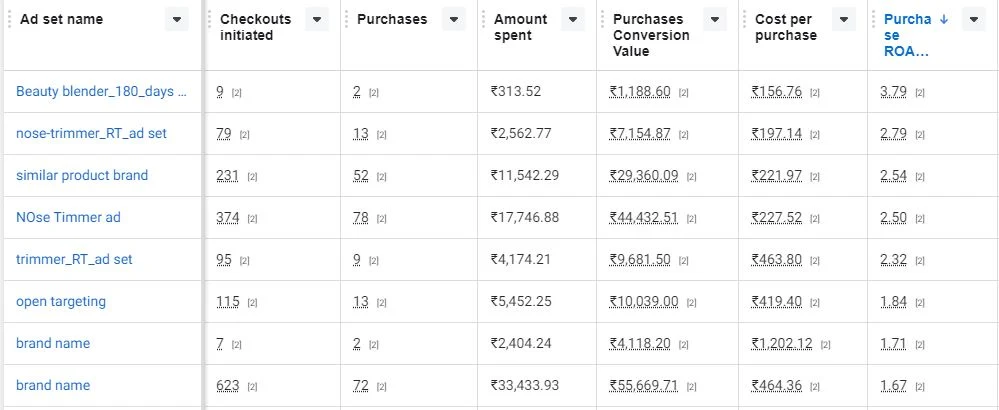
Task: Click the Amount spent column header
Action: (521, 27)
